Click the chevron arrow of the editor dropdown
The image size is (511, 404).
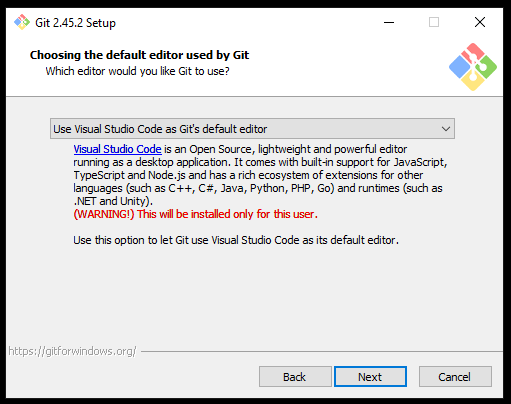[446, 129]
